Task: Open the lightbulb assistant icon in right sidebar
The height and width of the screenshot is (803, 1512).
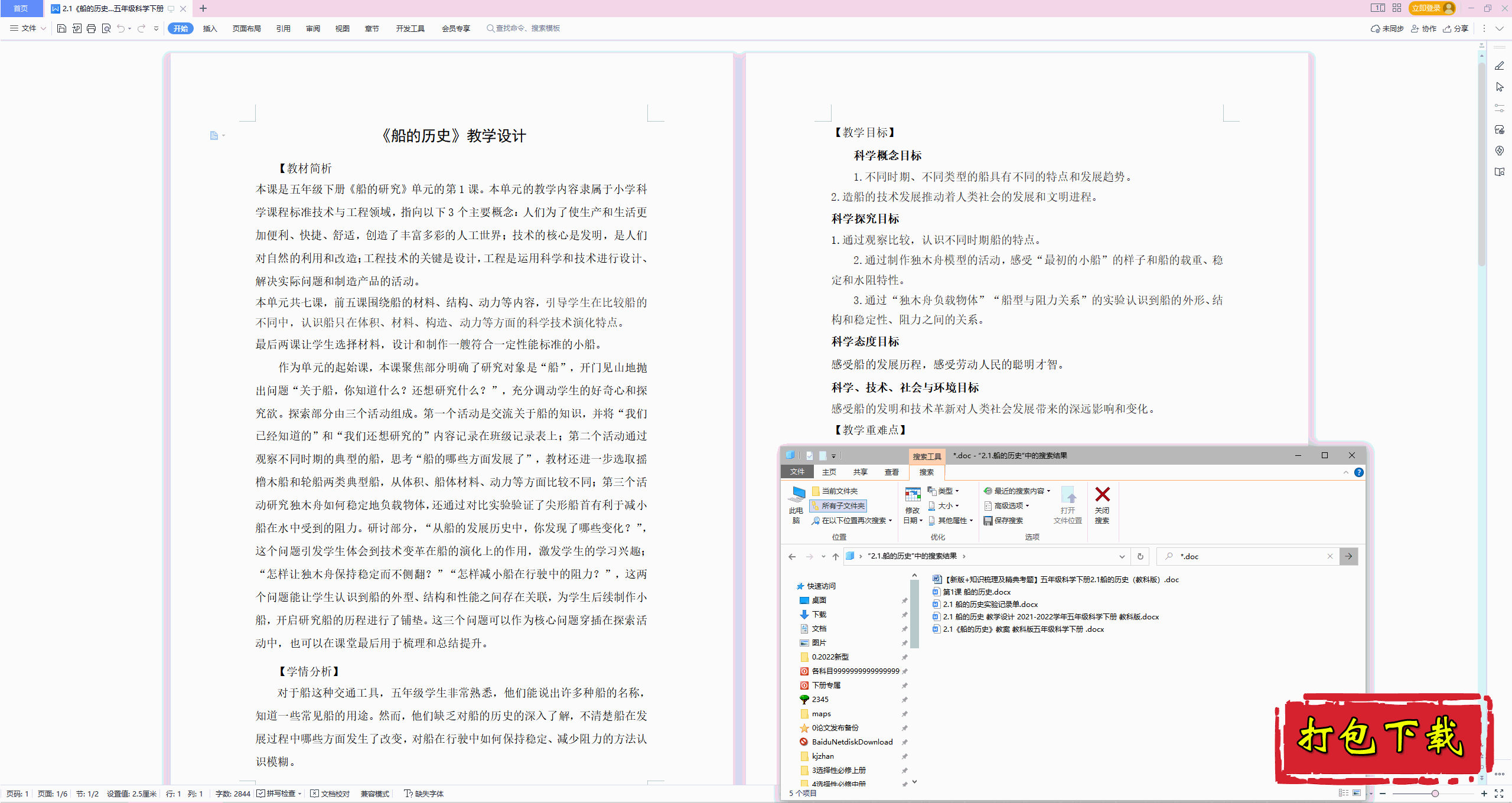Action: pos(1500,151)
